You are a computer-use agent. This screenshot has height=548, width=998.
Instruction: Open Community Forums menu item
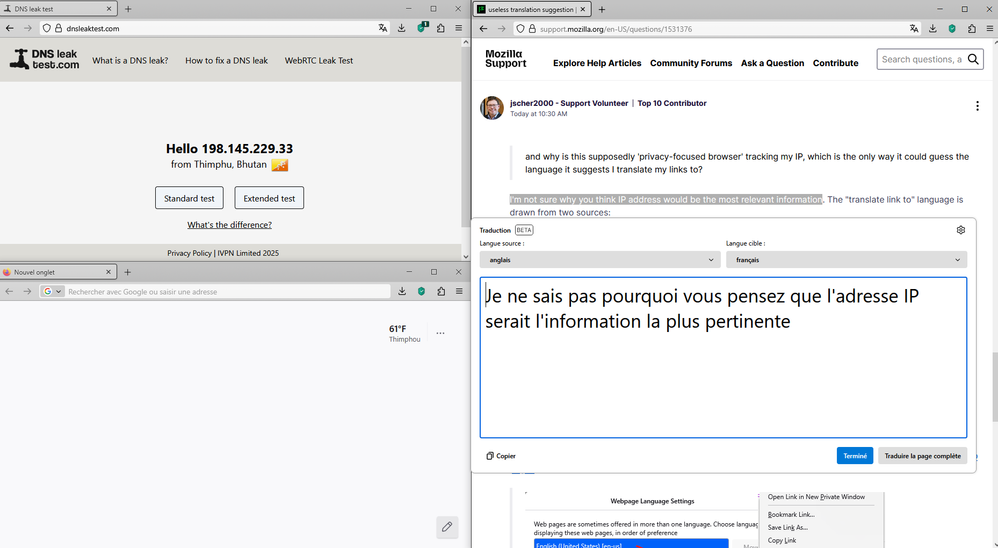click(691, 63)
